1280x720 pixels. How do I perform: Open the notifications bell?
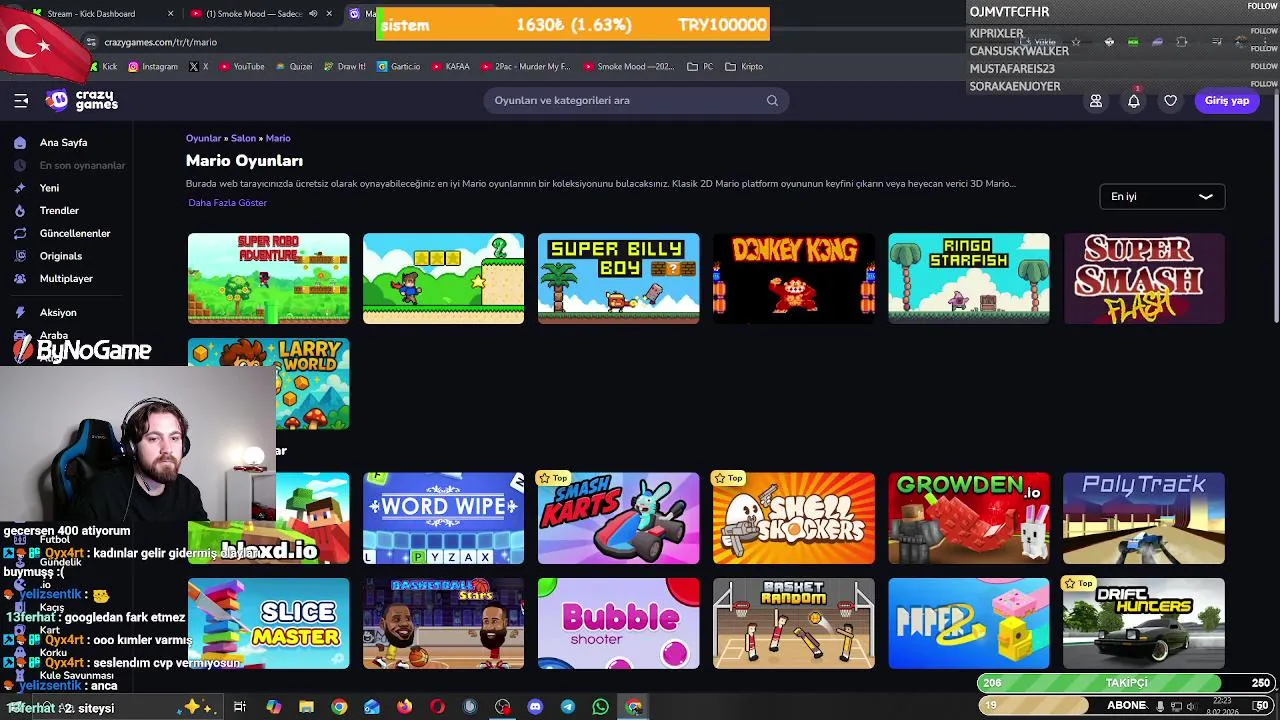(x=1133, y=101)
